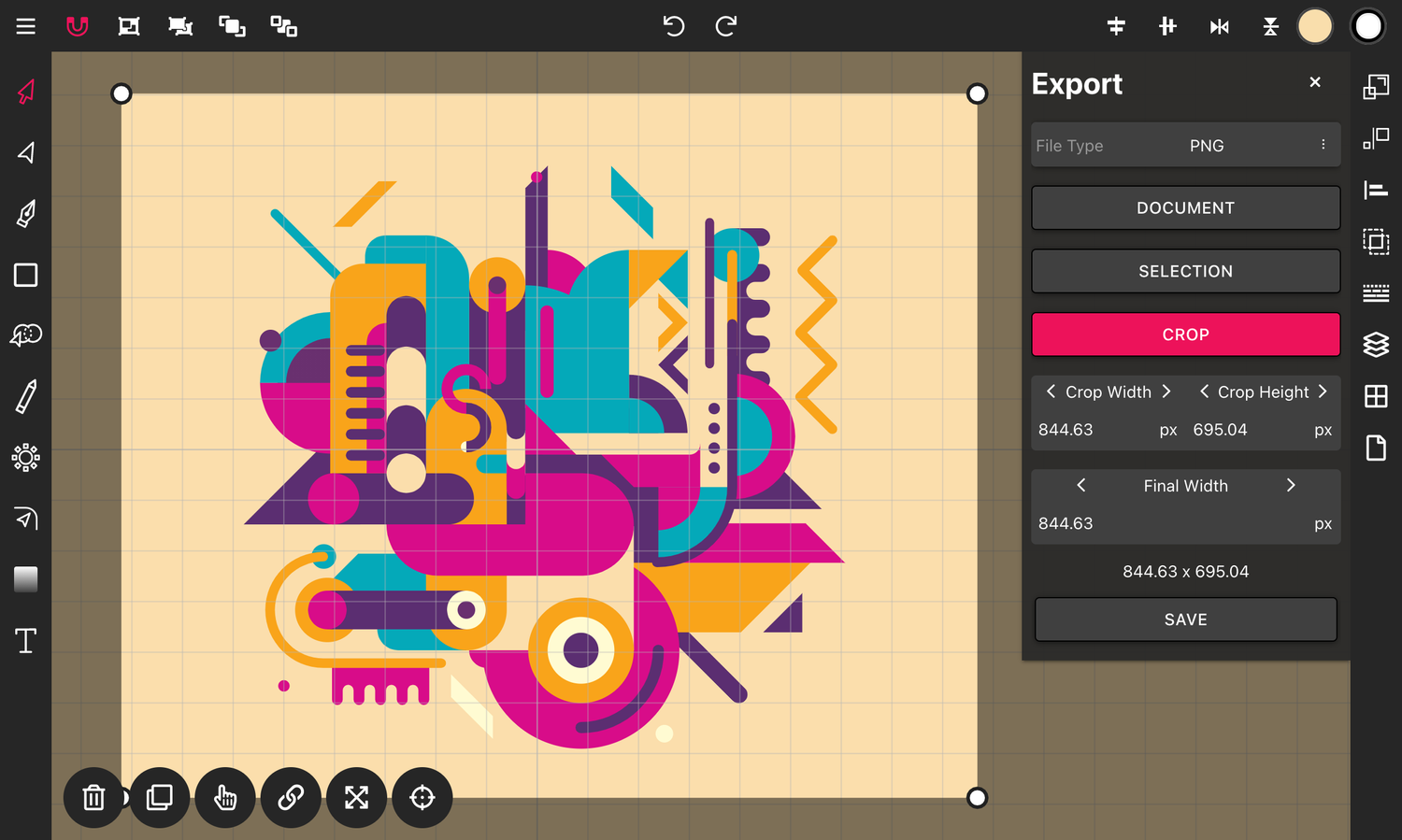The image size is (1402, 840).
Task: Select the Pencil tool
Action: tap(25, 396)
